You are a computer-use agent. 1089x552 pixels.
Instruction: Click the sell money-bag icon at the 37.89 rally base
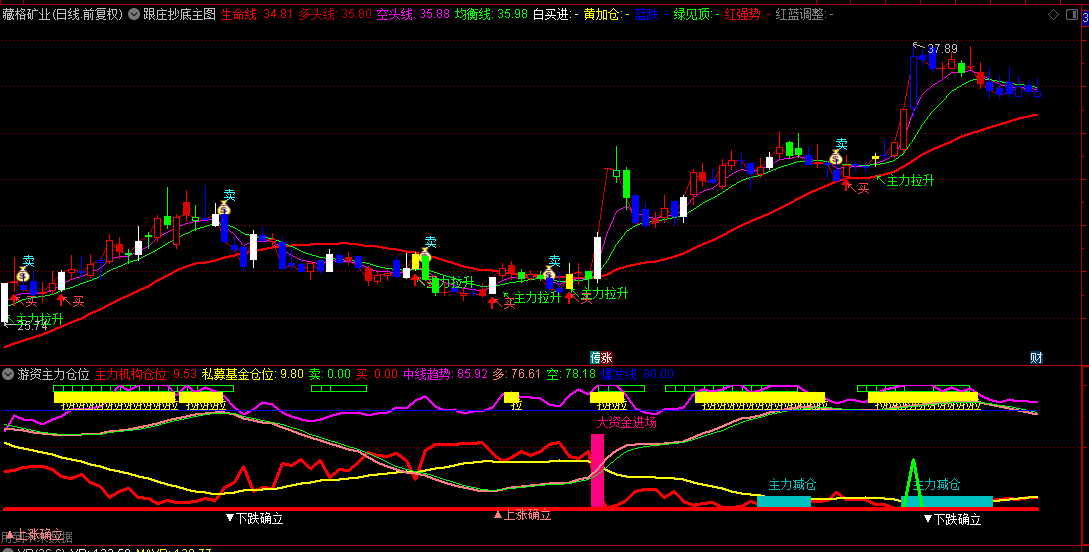coord(835,159)
